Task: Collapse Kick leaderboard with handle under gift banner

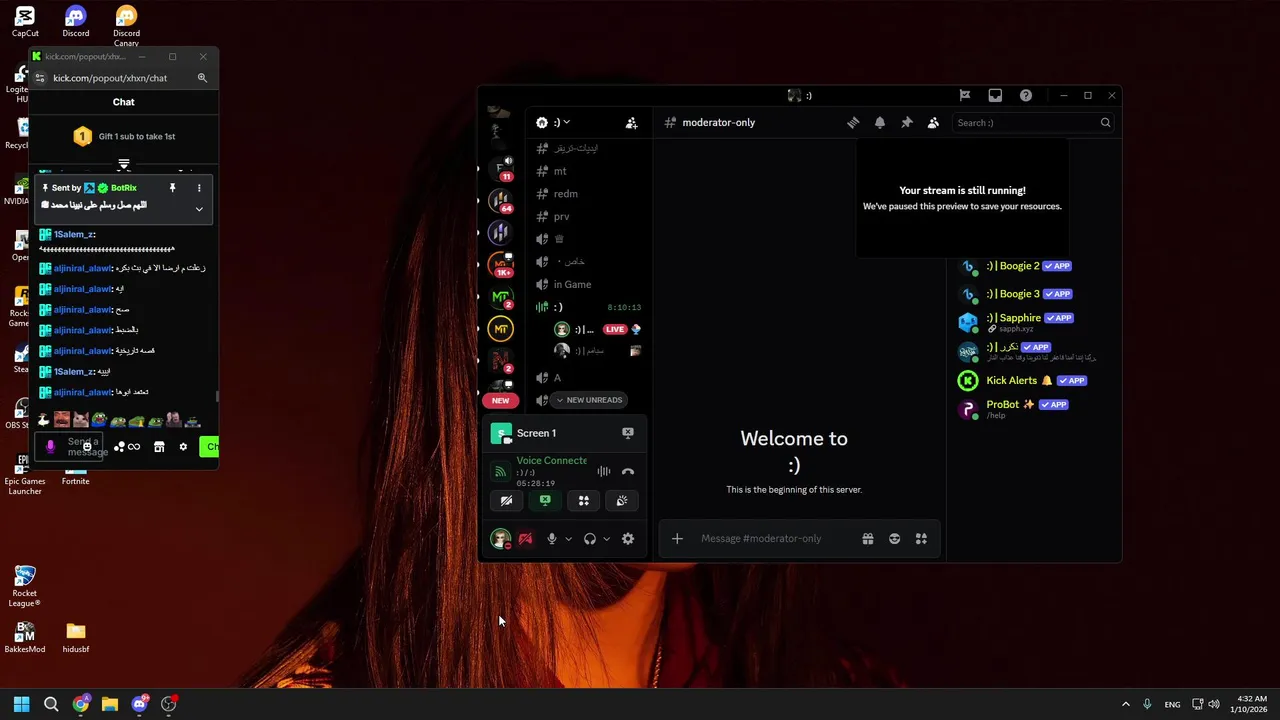Action: (124, 164)
